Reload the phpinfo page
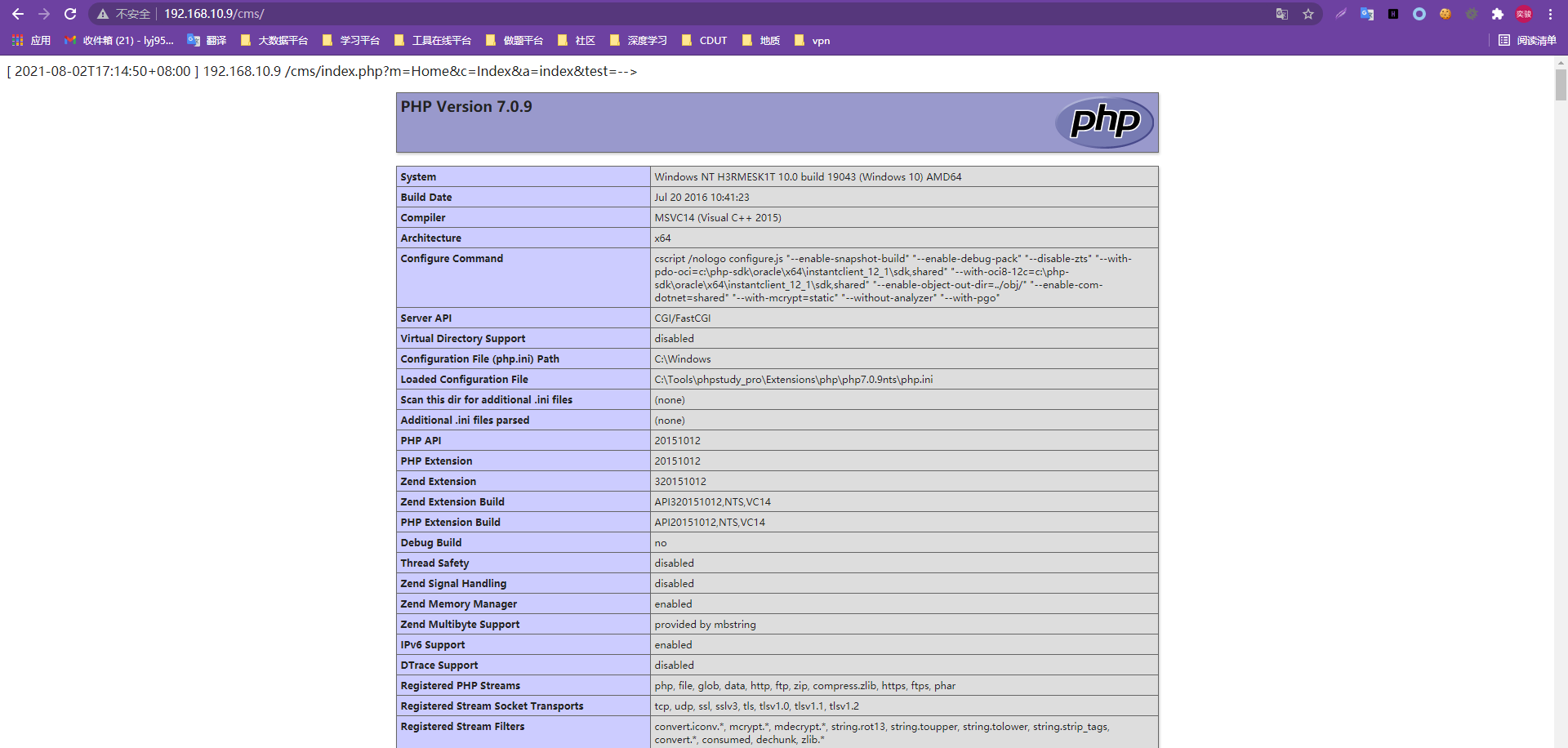Viewport: 1568px width, 748px height. tap(70, 14)
